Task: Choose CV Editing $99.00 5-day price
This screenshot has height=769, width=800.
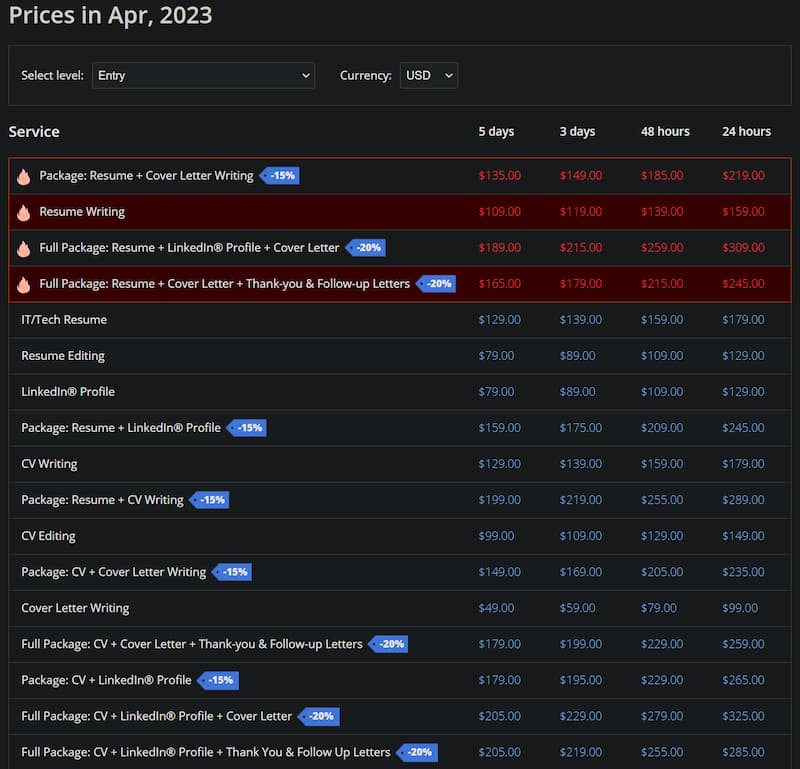Action: [496, 536]
